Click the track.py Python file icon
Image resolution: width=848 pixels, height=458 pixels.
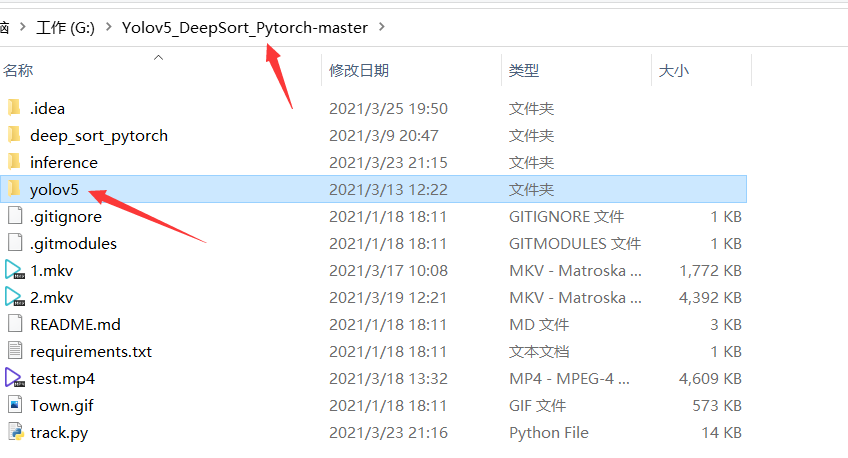coord(16,432)
